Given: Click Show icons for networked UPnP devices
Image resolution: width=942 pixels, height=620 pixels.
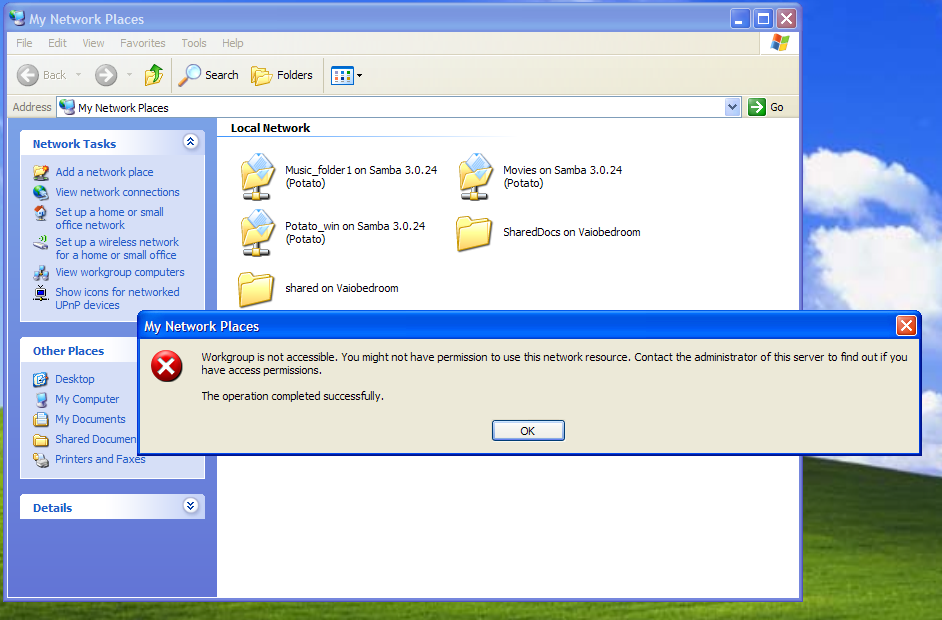Looking at the screenshot, I should point(117,299).
